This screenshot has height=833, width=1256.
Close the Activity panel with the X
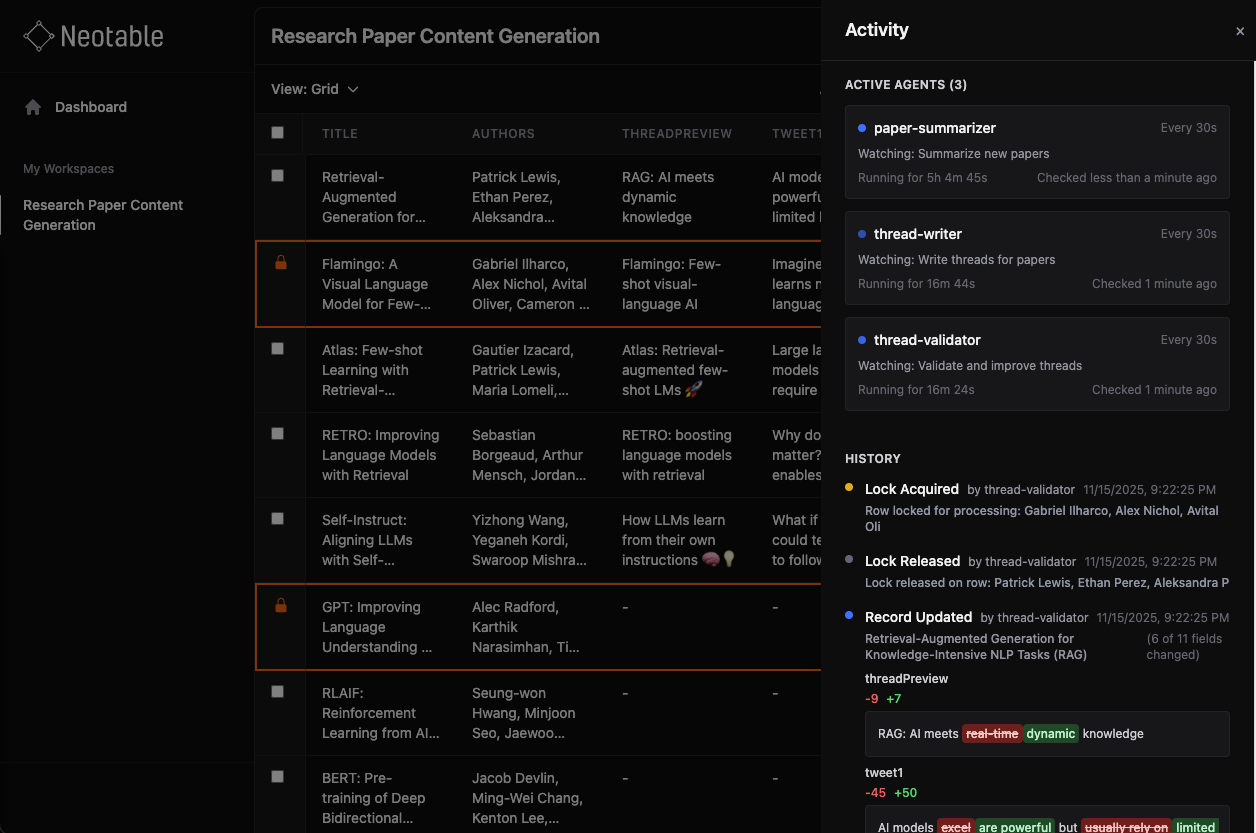[x=1238, y=31]
